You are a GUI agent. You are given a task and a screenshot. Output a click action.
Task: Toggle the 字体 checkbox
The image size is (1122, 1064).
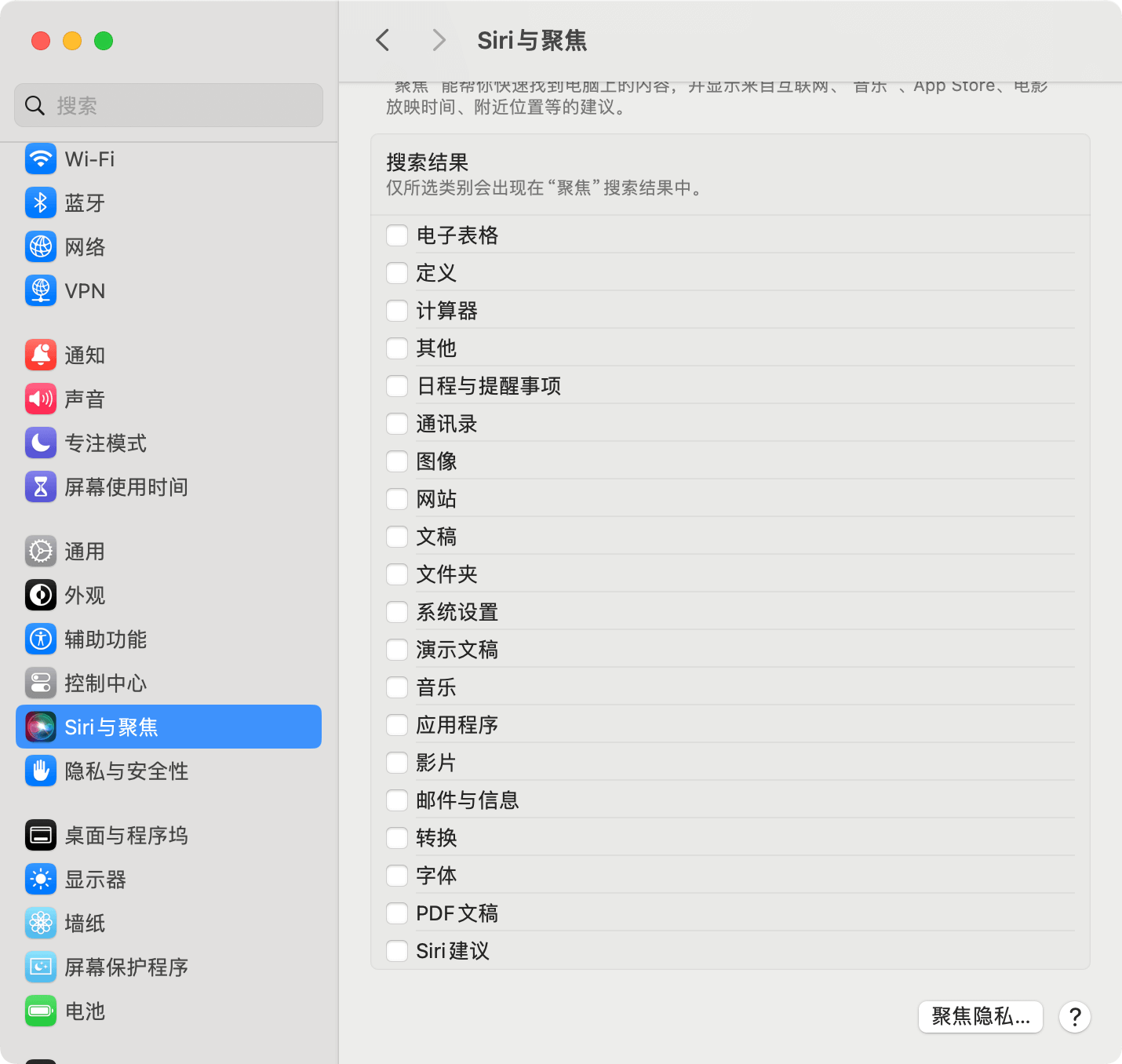click(397, 876)
